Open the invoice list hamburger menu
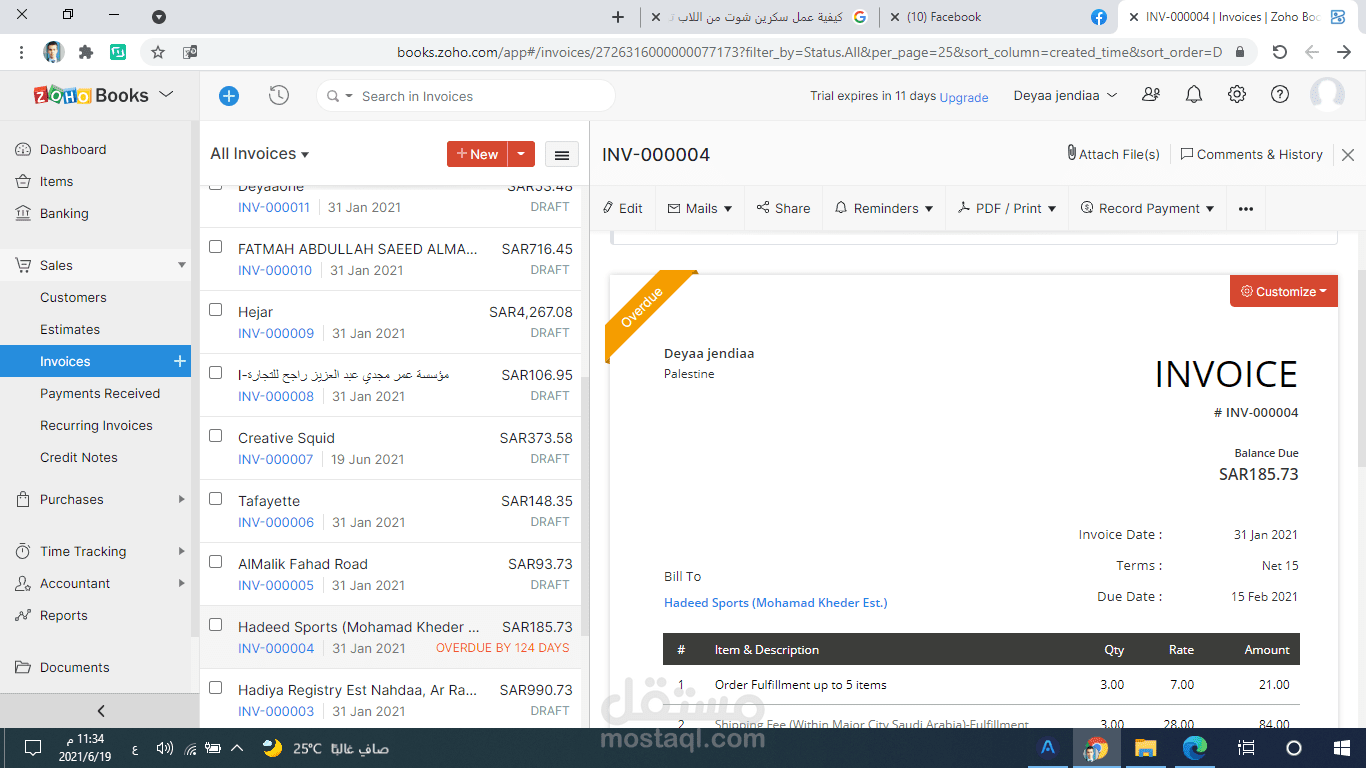 tap(562, 154)
